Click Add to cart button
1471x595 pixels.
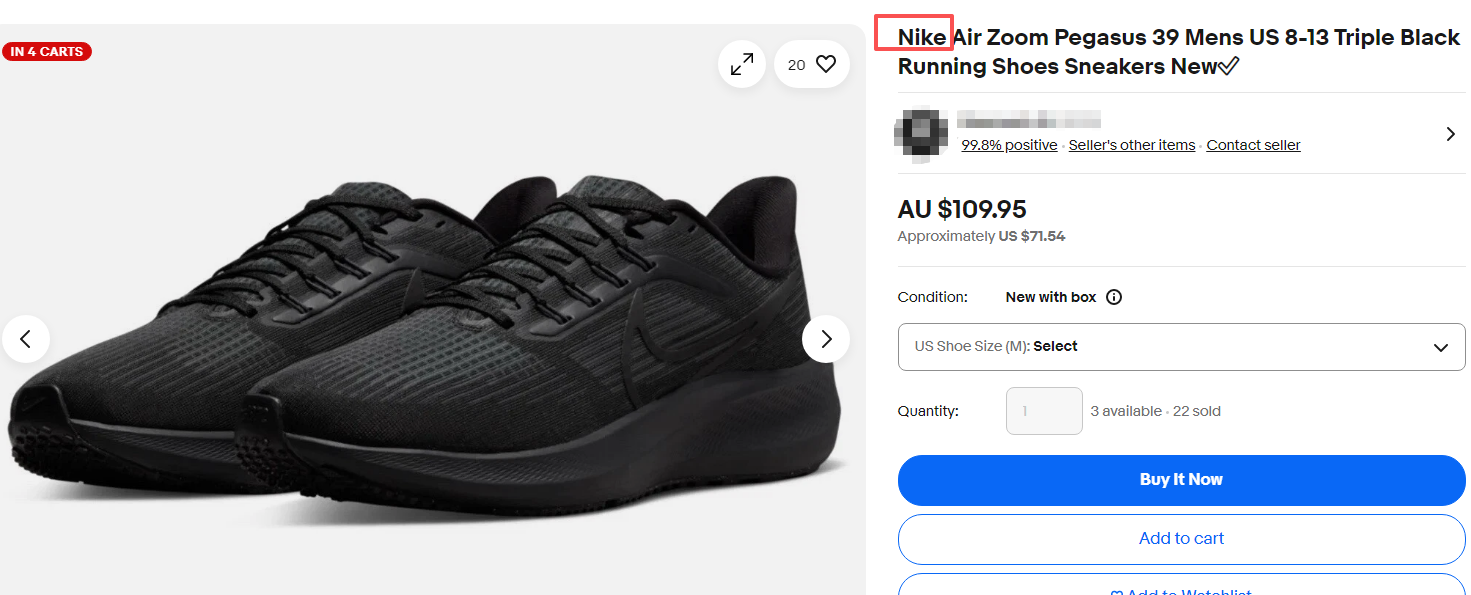coord(1181,538)
